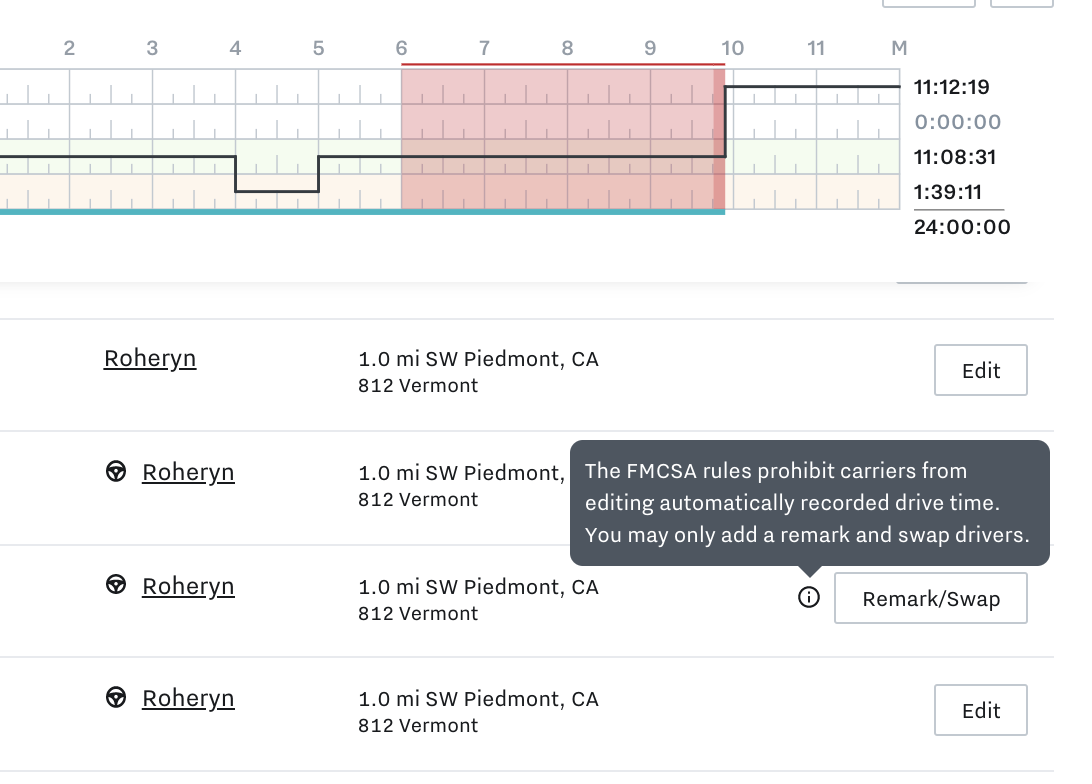This screenshot has height=784, width=1092.
Task: Select the red violation region on graph
Action: click(x=563, y=137)
